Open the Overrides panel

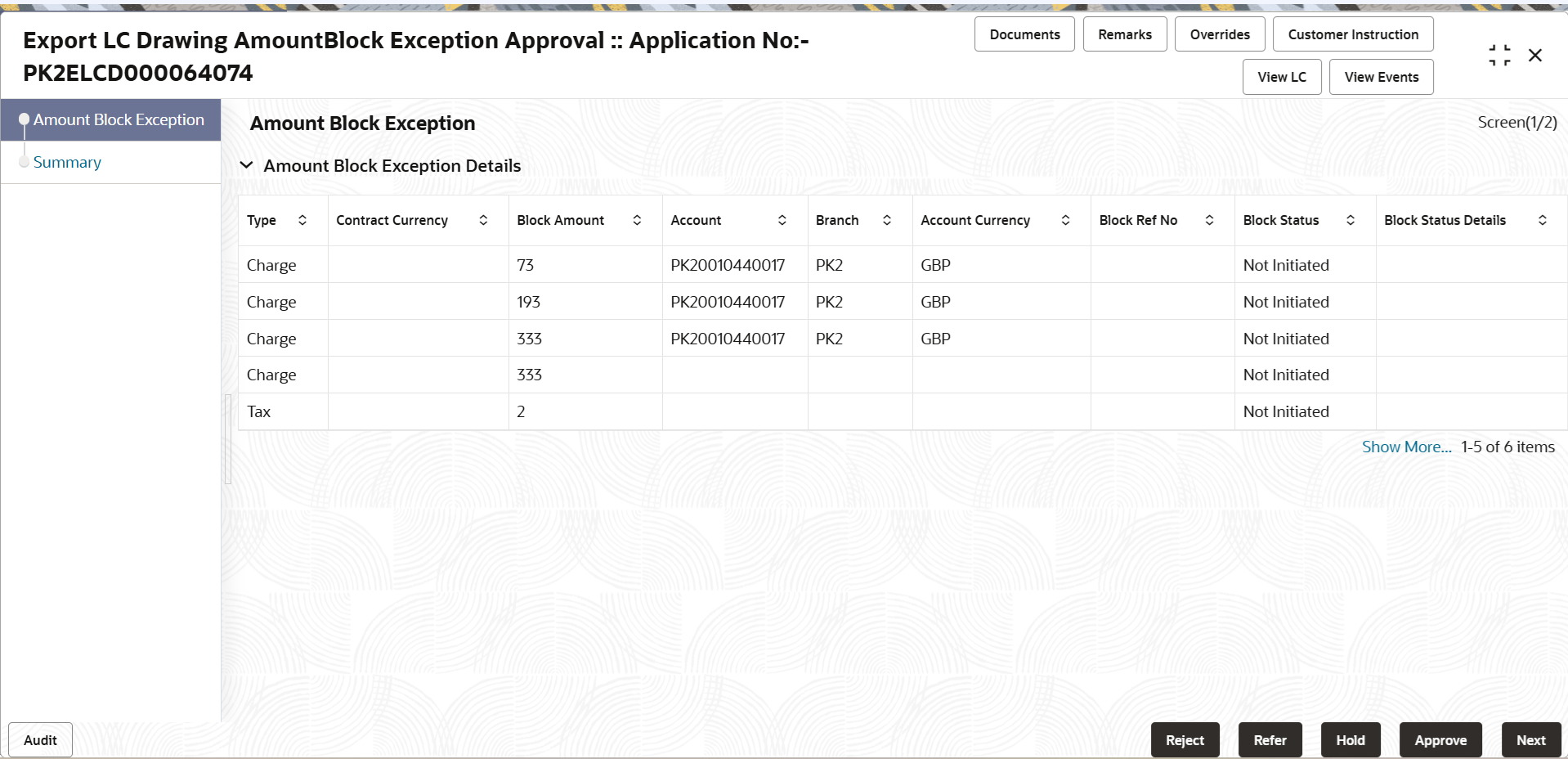point(1220,34)
